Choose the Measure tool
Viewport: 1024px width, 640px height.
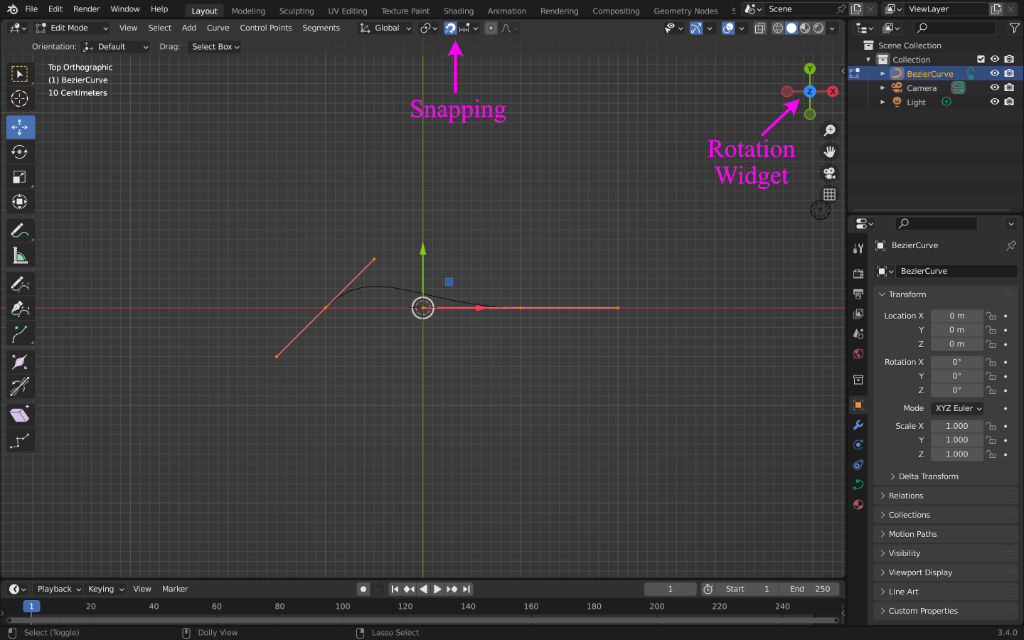click(20, 255)
